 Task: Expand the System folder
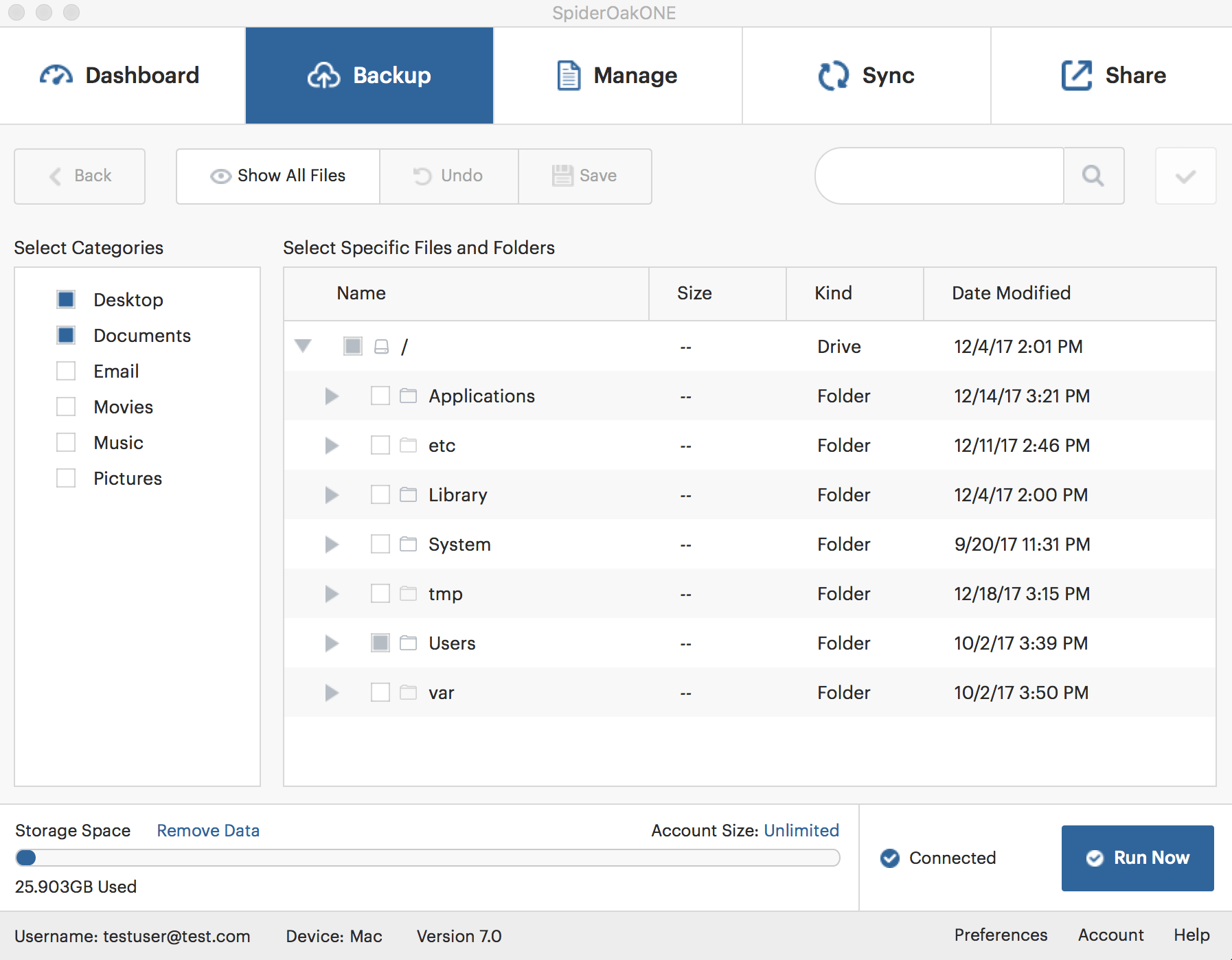[332, 545]
